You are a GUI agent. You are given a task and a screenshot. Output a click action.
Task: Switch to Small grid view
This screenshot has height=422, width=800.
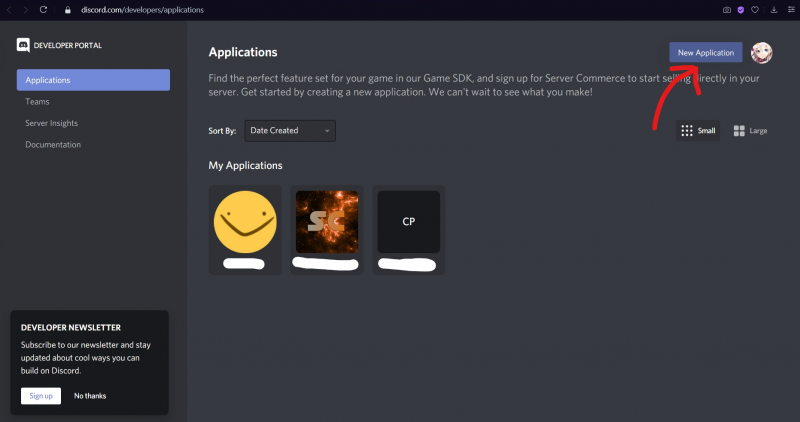[698, 131]
